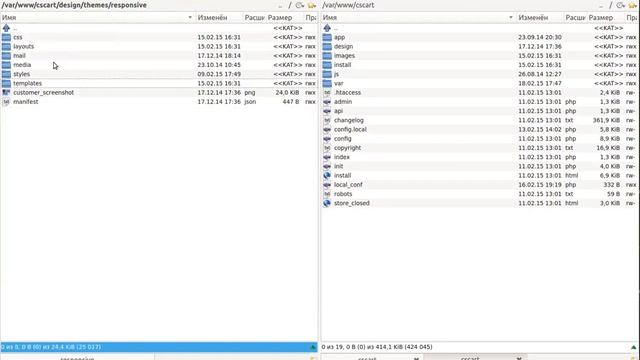Expand left panel popup with status bar arrow
Viewport: 640px width, 360px height.
313,347
